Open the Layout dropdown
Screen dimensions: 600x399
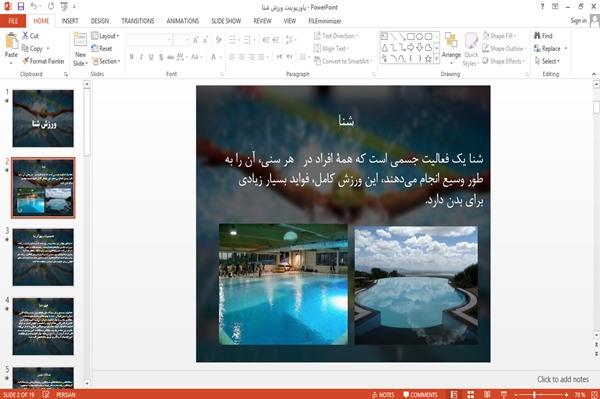click(x=105, y=36)
